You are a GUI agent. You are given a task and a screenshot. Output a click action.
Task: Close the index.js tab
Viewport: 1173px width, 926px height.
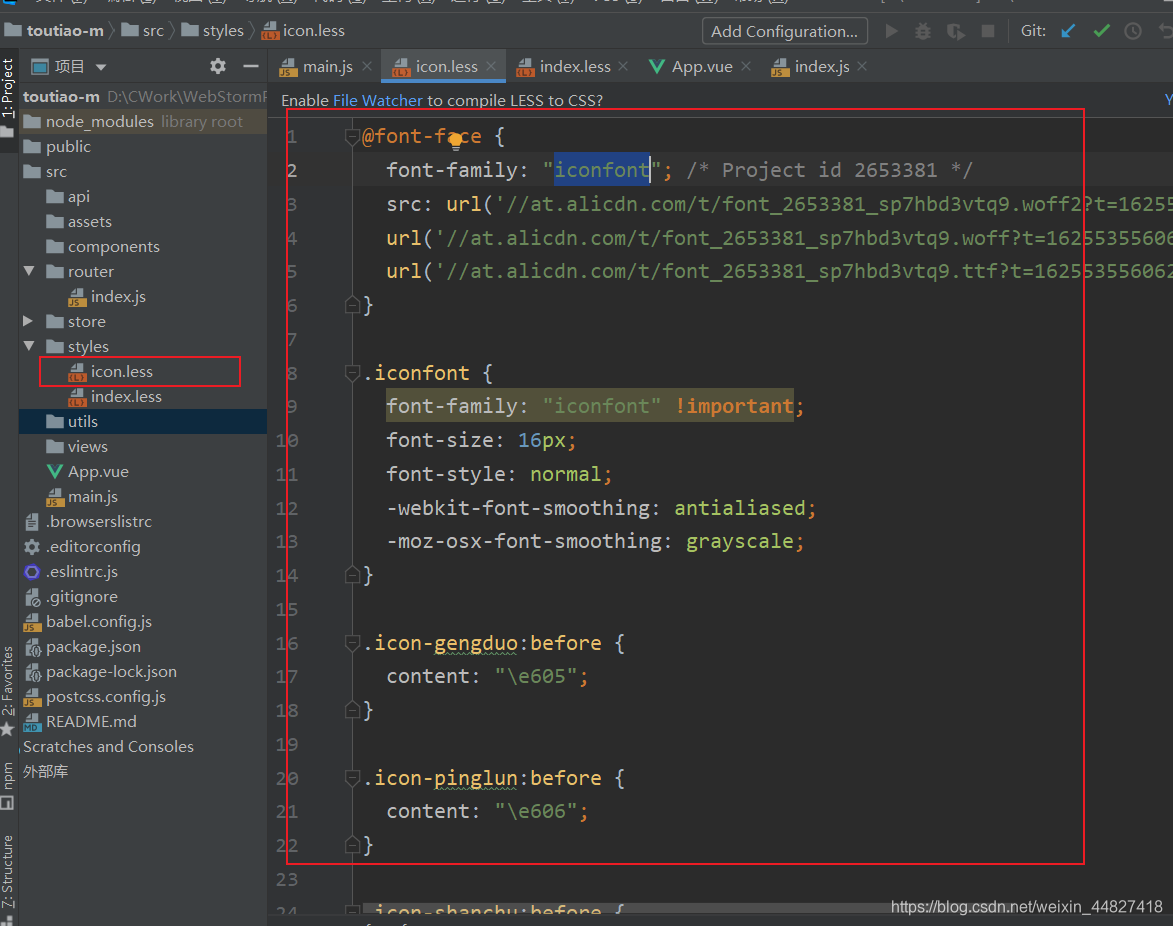click(x=863, y=67)
